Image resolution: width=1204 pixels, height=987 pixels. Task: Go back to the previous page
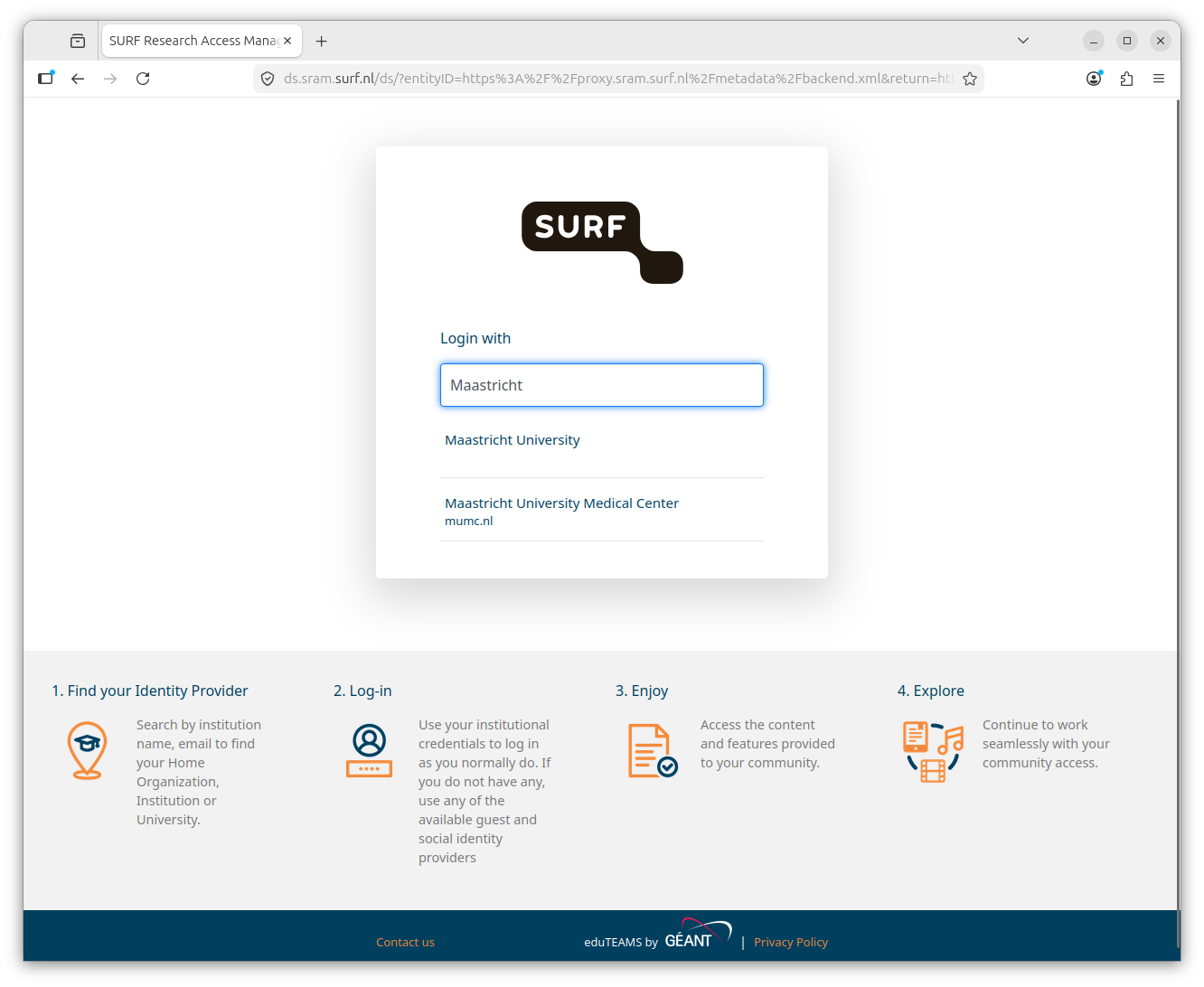78,79
